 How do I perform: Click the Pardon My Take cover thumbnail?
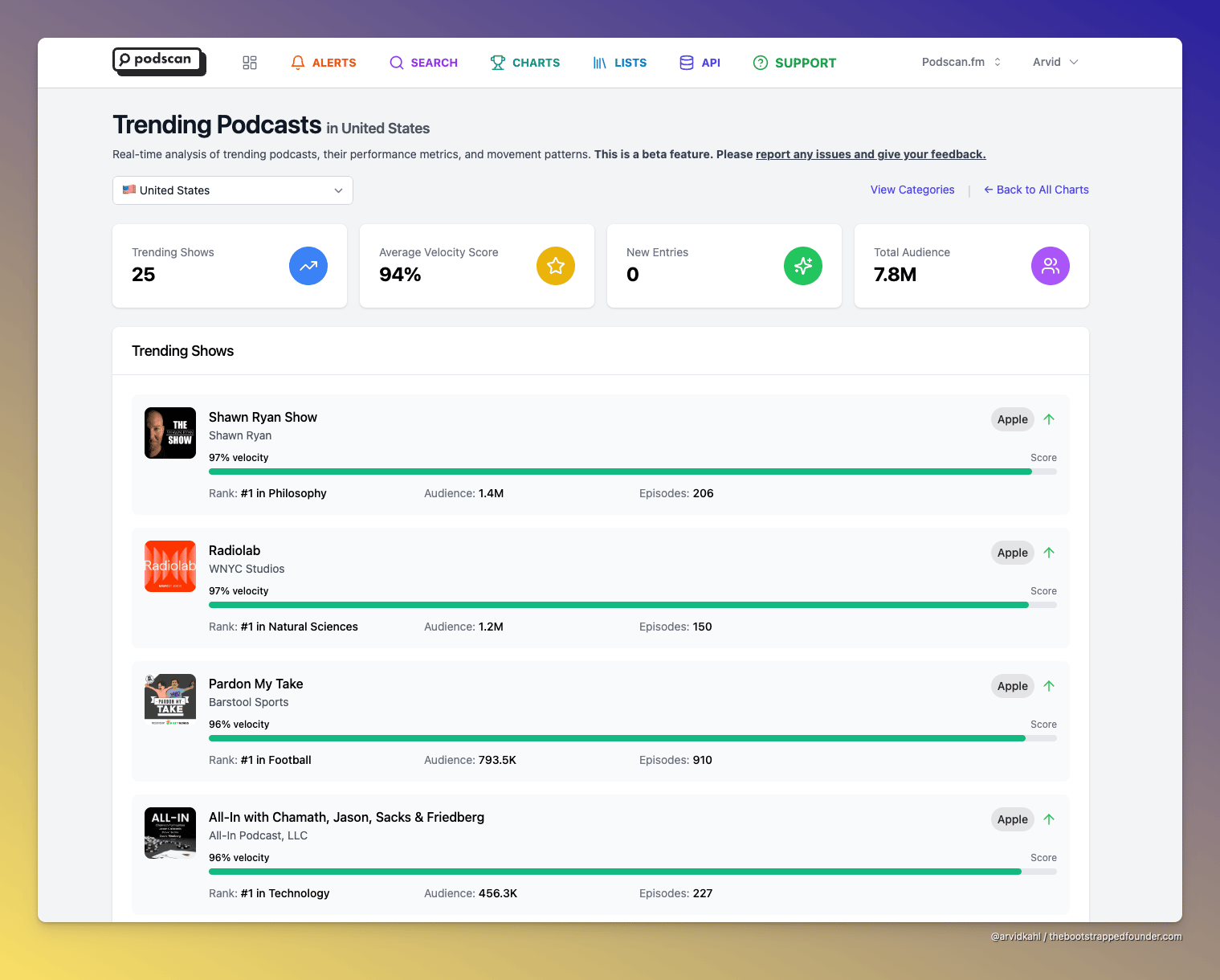point(170,700)
